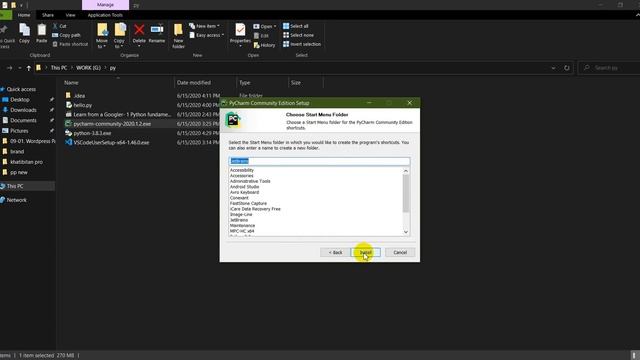Switch to the Share ribbon tab
Screen dimensions: 640x360
(x=48, y=15)
